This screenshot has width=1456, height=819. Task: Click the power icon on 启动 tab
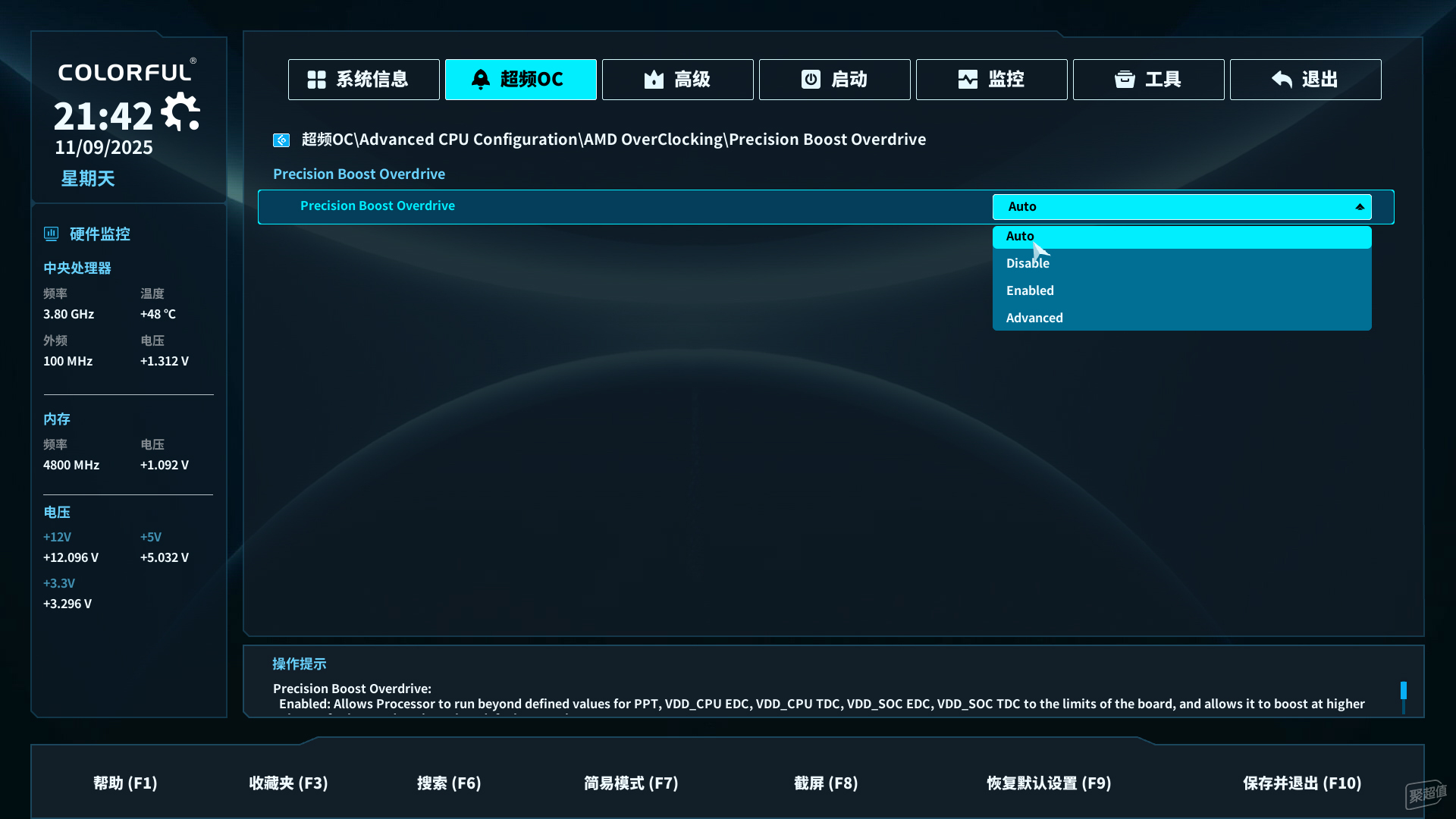pyautogui.click(x=811, y=80)
